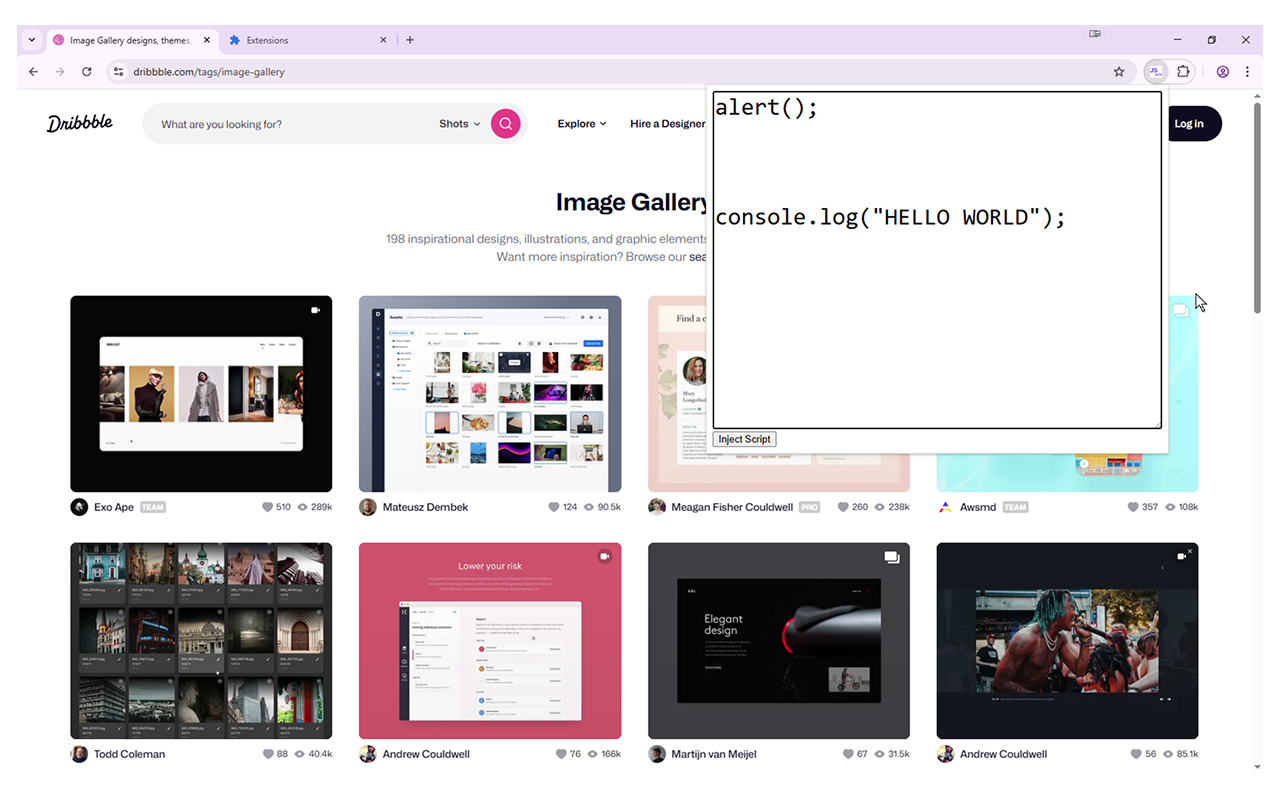Open a new browser tab
1280x800 pixels.
coord(410,40)
